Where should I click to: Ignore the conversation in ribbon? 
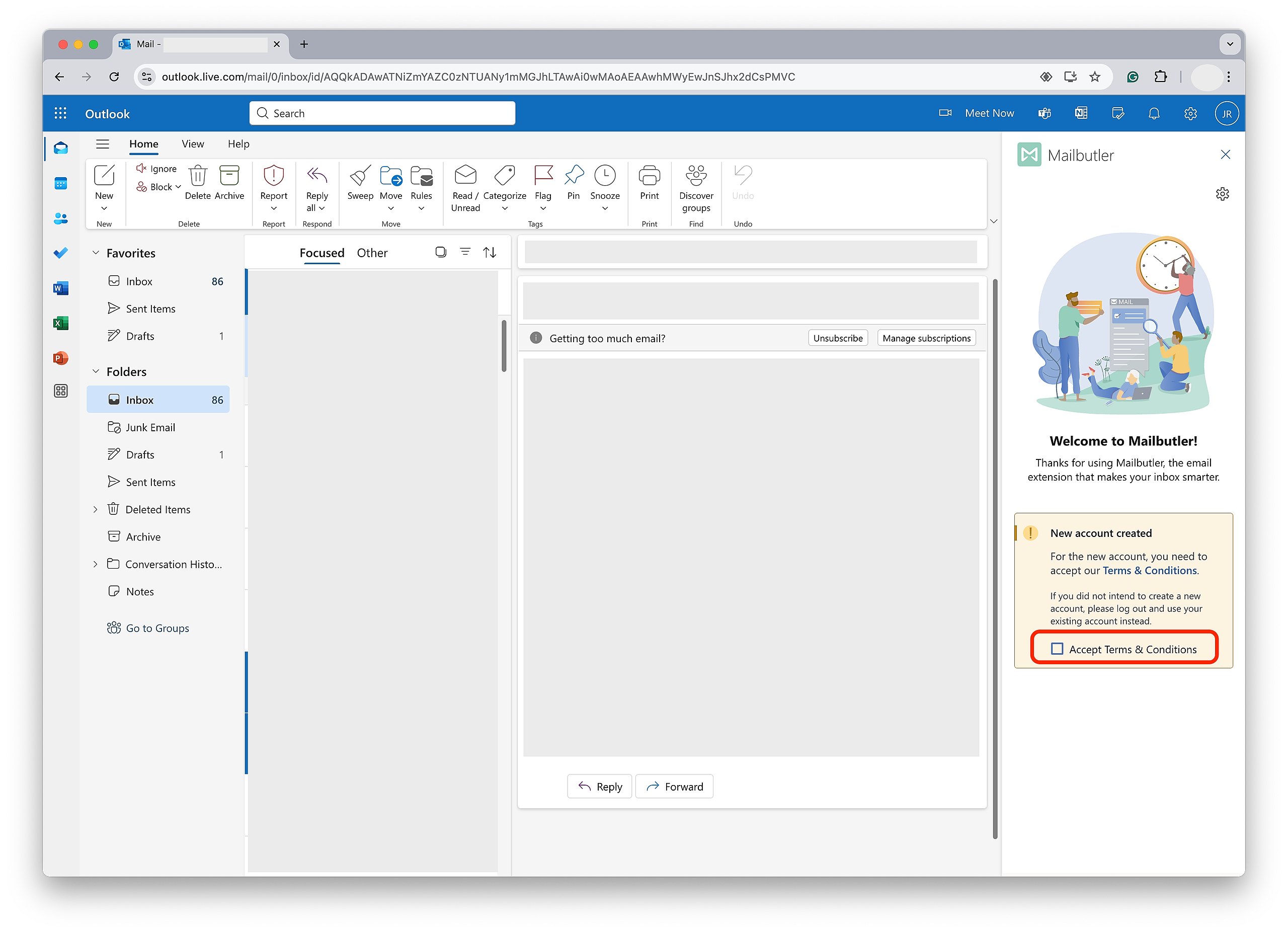tap(157, 169)
